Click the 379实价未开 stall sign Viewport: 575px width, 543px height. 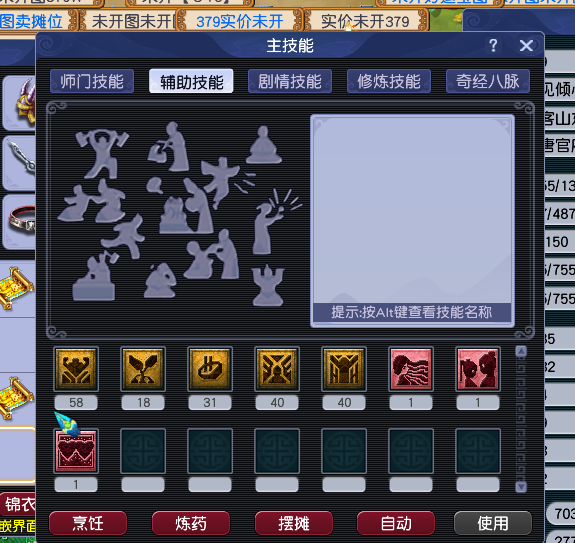pyautogui.click(x=240, y=22)
